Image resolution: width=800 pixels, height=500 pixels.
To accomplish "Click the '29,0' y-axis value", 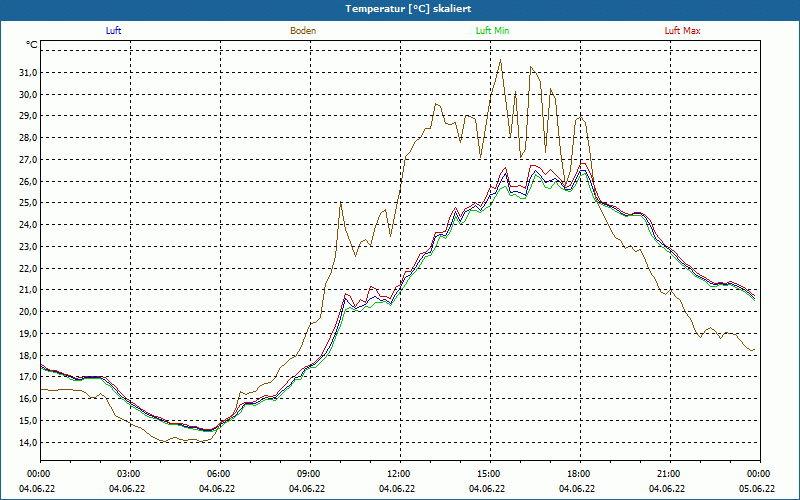I will (28, 116).
